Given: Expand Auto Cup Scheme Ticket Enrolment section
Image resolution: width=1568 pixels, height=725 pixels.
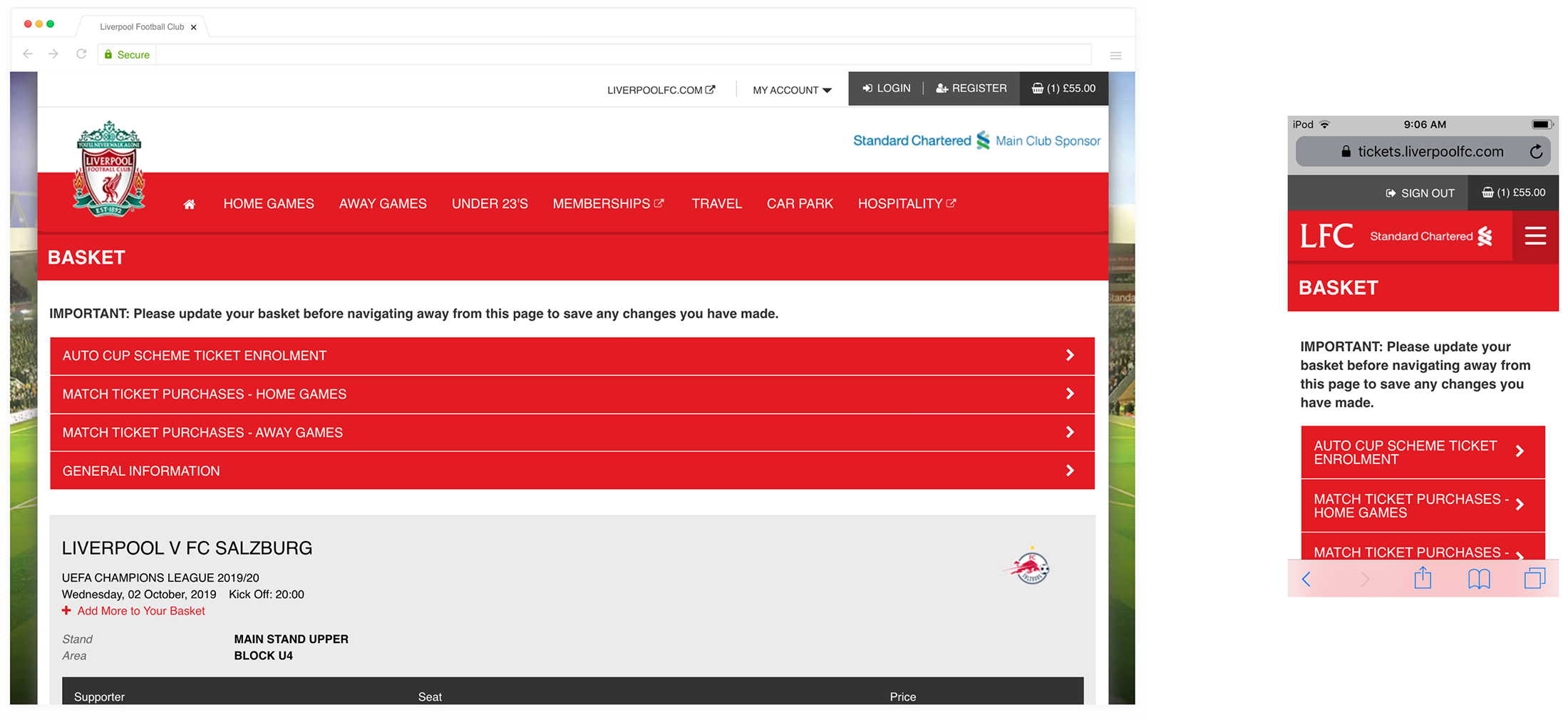Looking at the screenshot, I should (x=572, y=356).
